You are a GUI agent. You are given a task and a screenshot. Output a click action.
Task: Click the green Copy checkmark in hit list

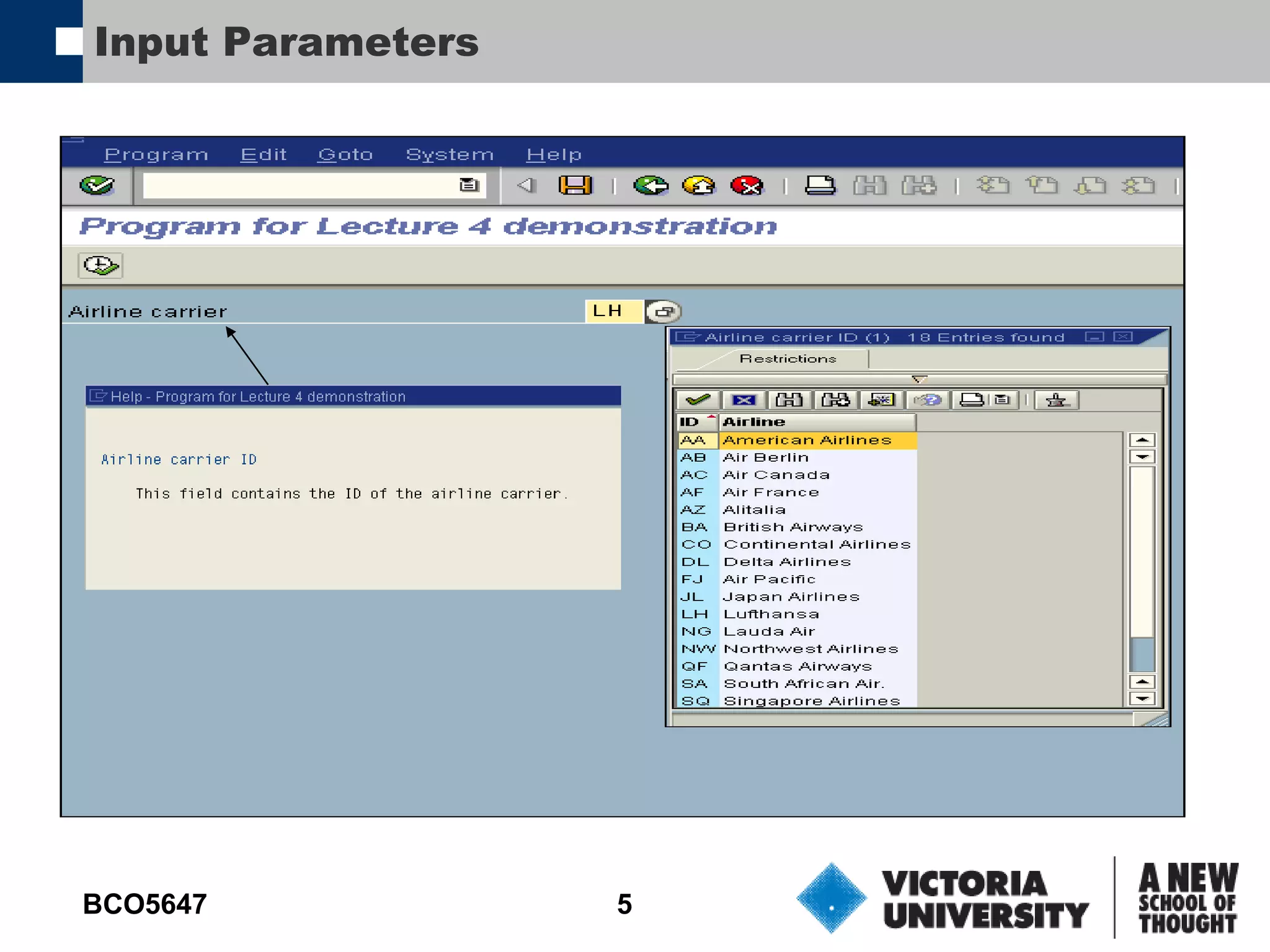coord(698,400)
